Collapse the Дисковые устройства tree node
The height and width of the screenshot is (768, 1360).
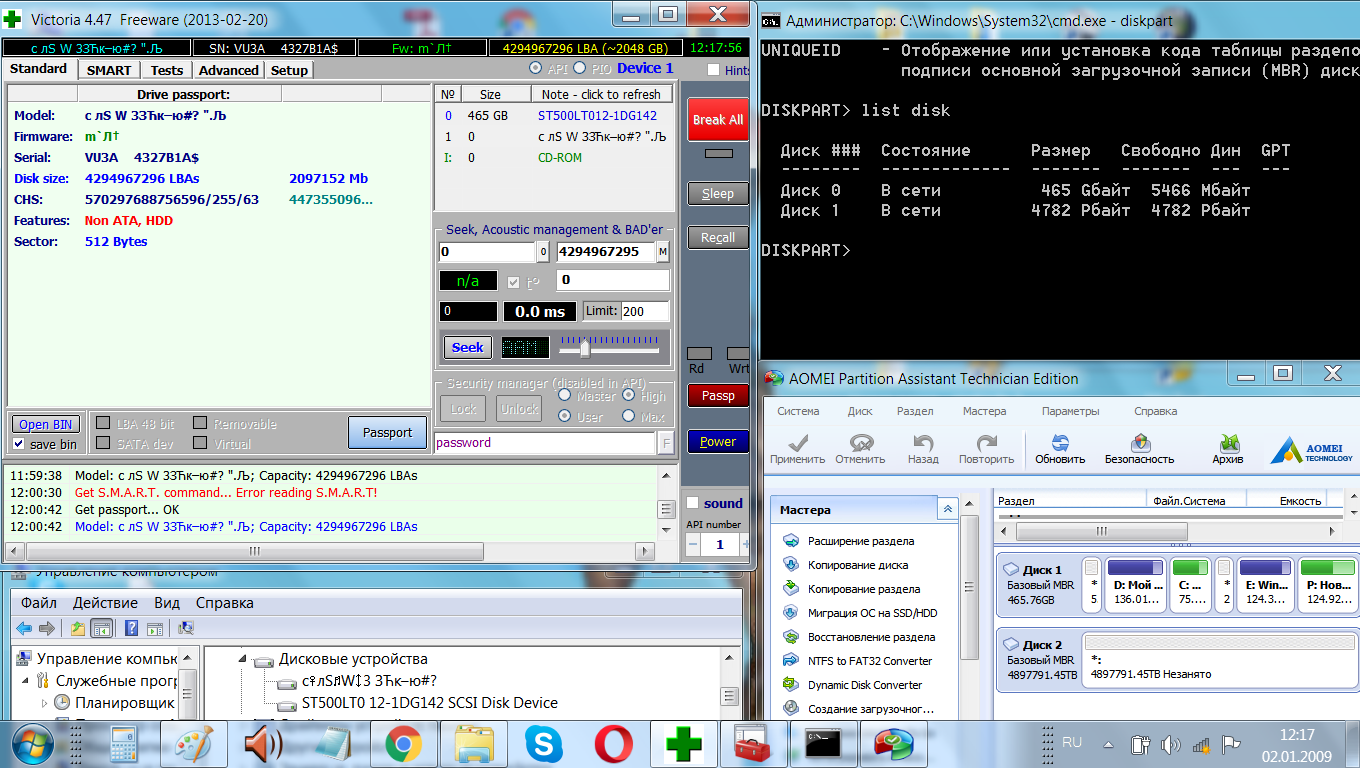242,659
